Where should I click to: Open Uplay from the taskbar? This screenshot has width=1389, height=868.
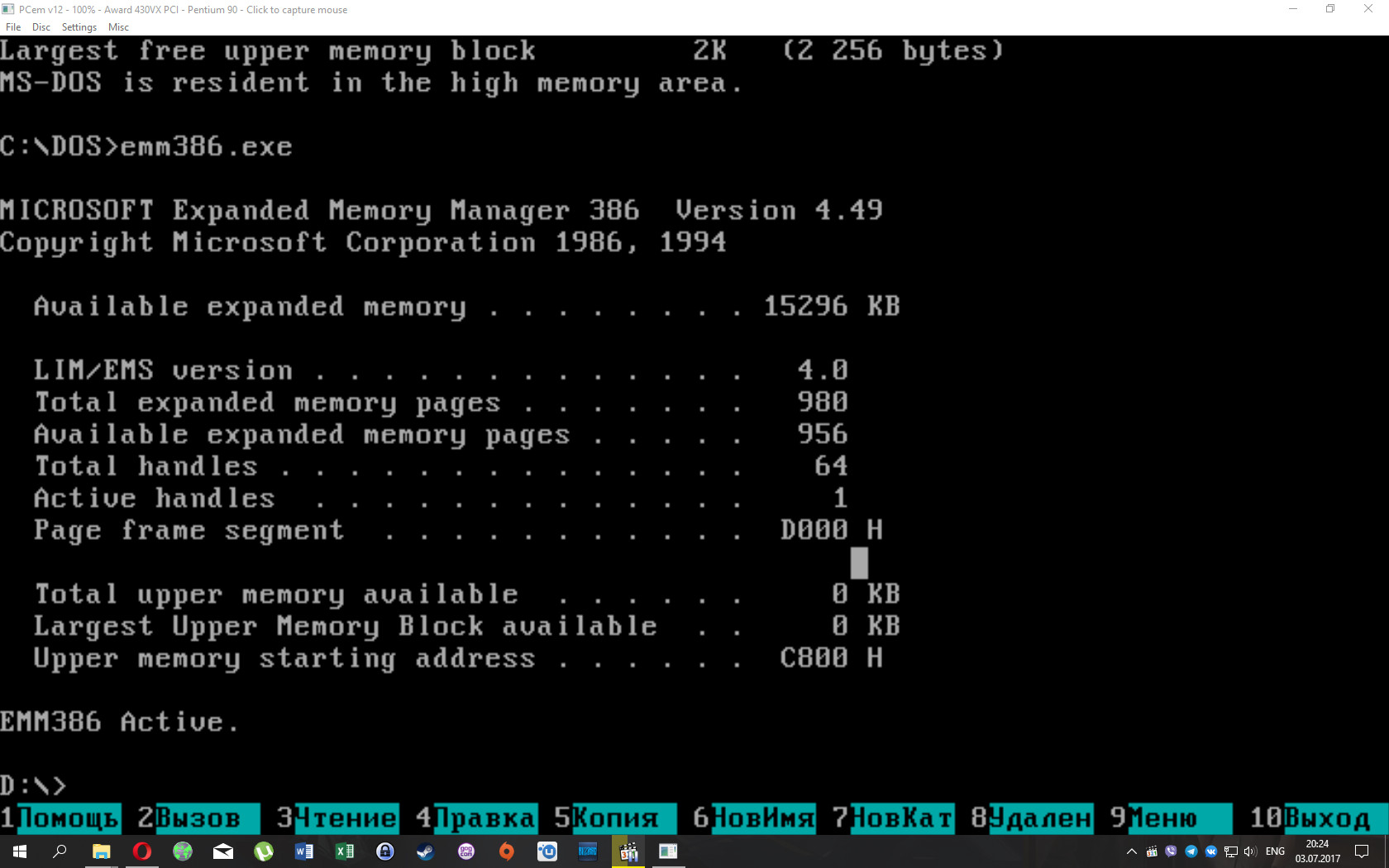click(547, 851)
